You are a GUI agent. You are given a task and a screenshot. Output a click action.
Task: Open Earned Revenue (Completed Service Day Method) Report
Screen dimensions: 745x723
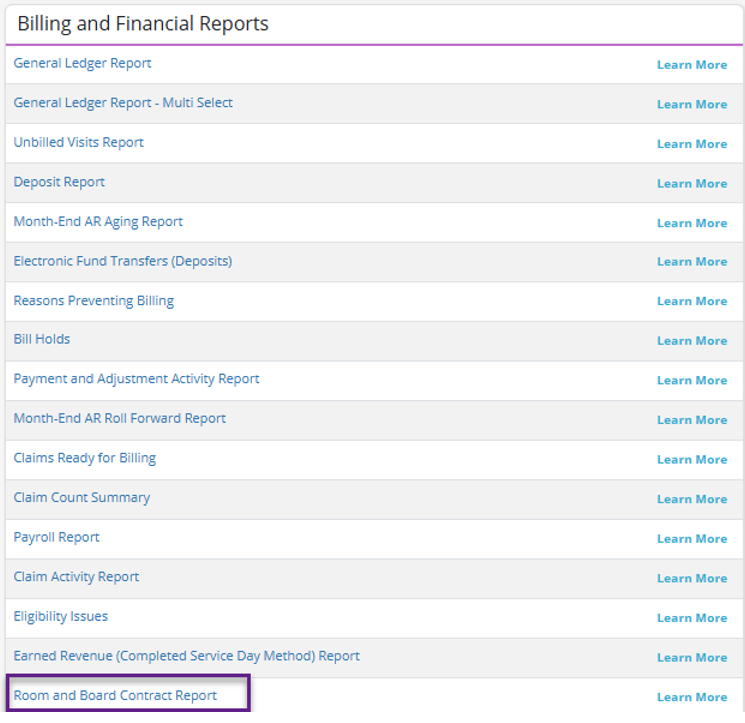[x=186, y=656]
